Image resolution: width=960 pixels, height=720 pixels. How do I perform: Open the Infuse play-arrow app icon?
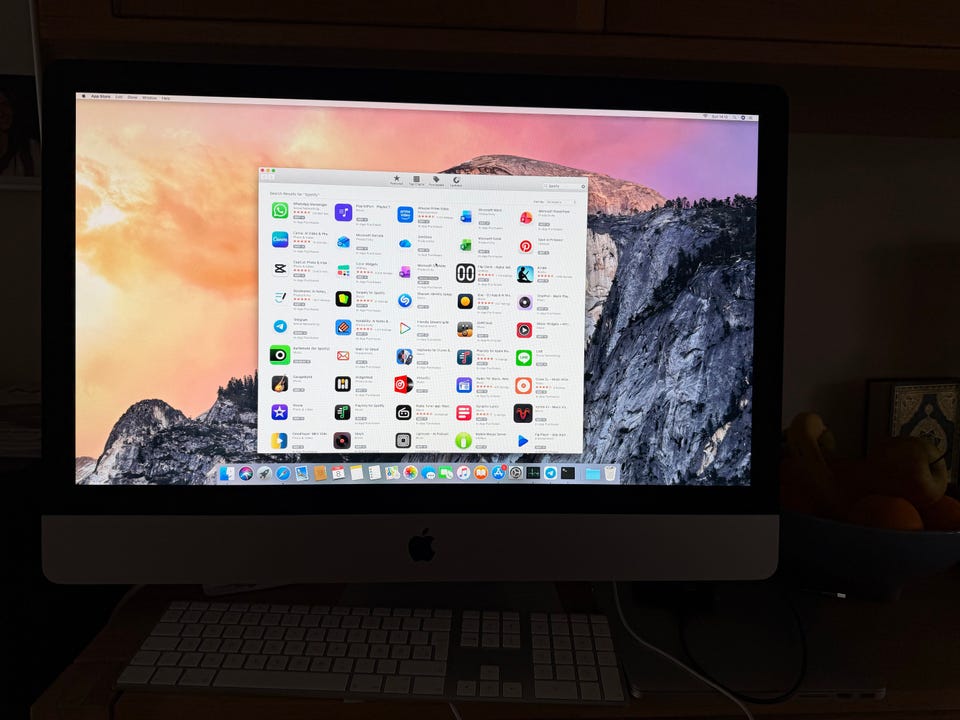[x=404, y=328]
